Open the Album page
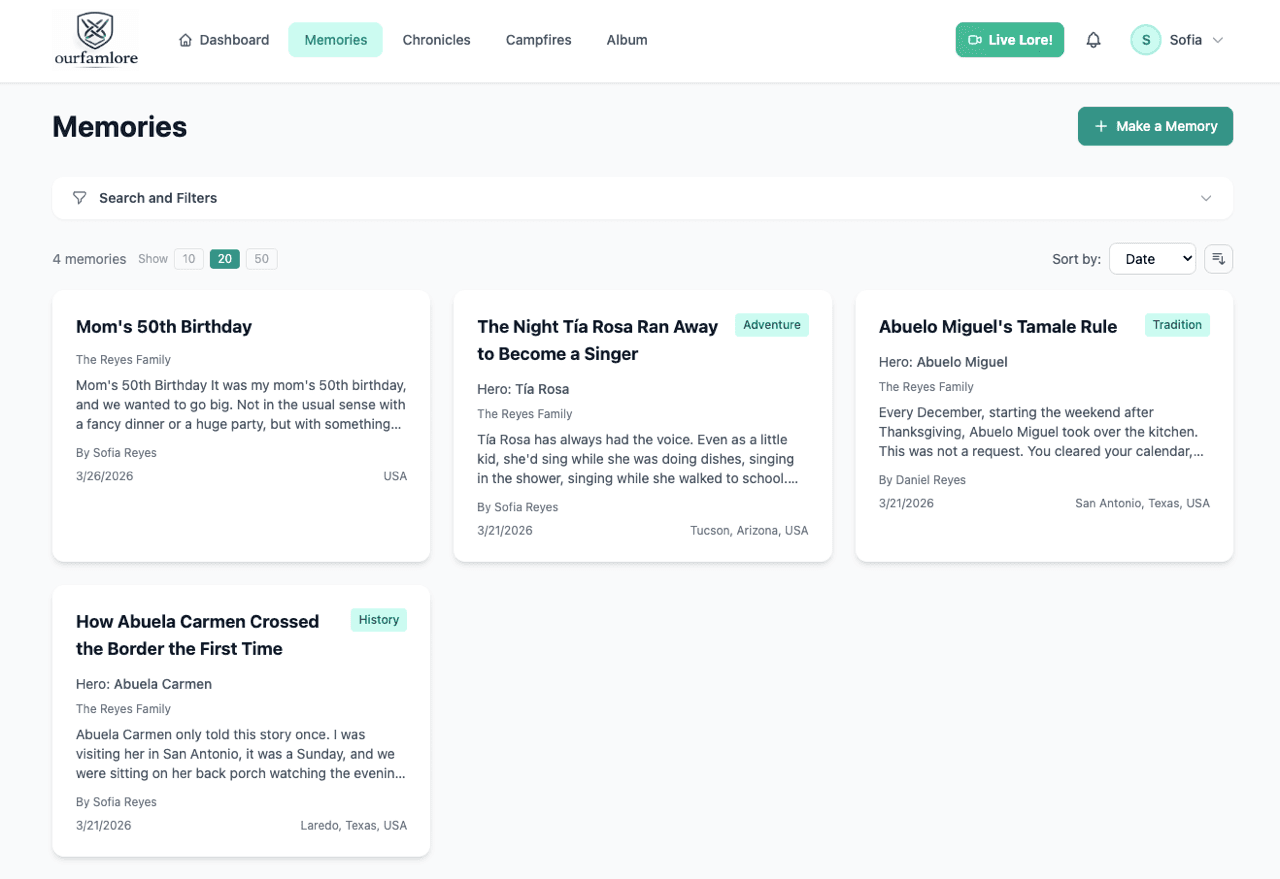This screenshot has width=1280, height=879. click(x=627, y=40)
